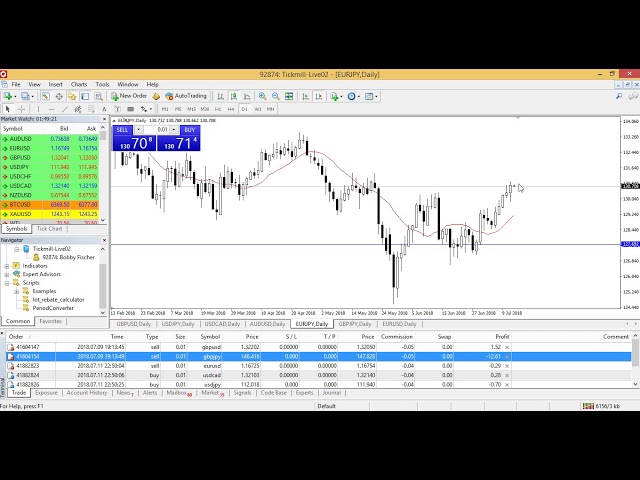Select the cursor arrow tool
The image size is (640, 480).
(x=8, y=108)
